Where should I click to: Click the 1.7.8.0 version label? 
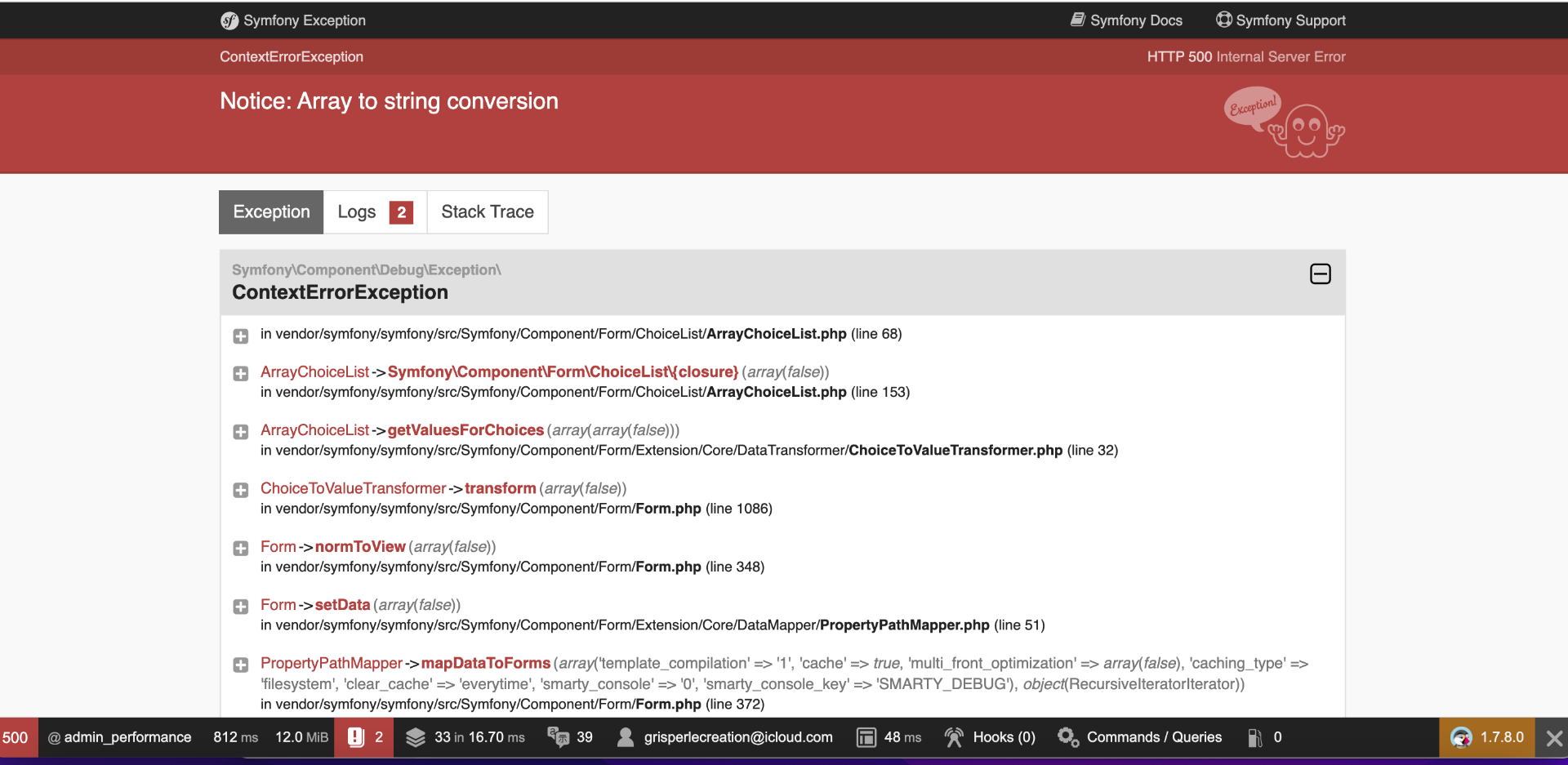pyautogui.click(x=1502, y=737)
